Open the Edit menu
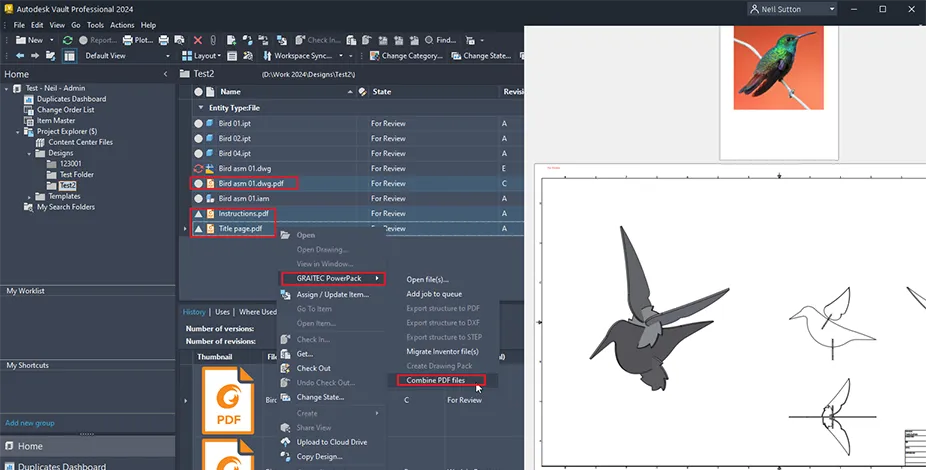 point(37,25)
